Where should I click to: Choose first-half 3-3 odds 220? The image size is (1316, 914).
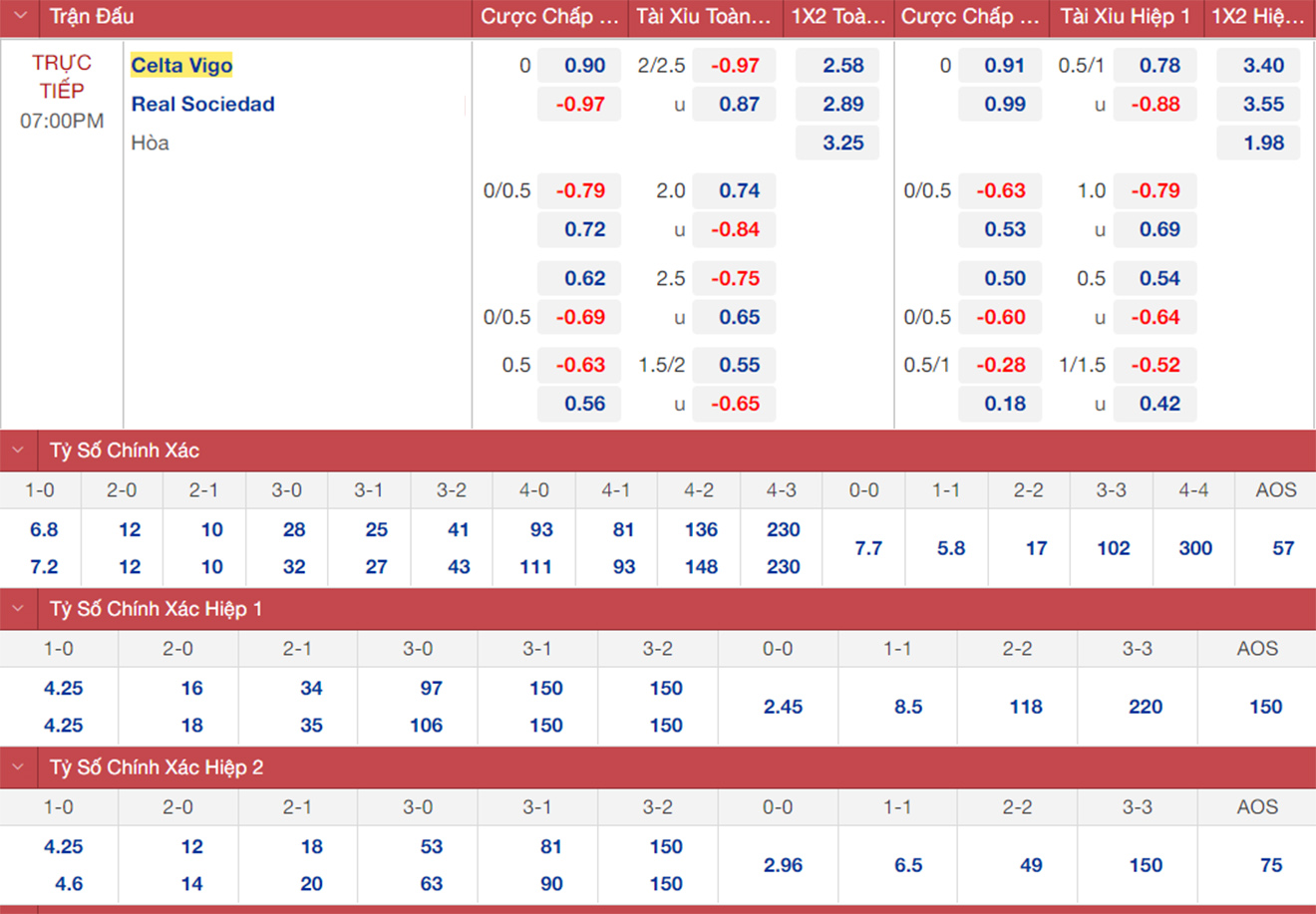(x=1145, y=707)
